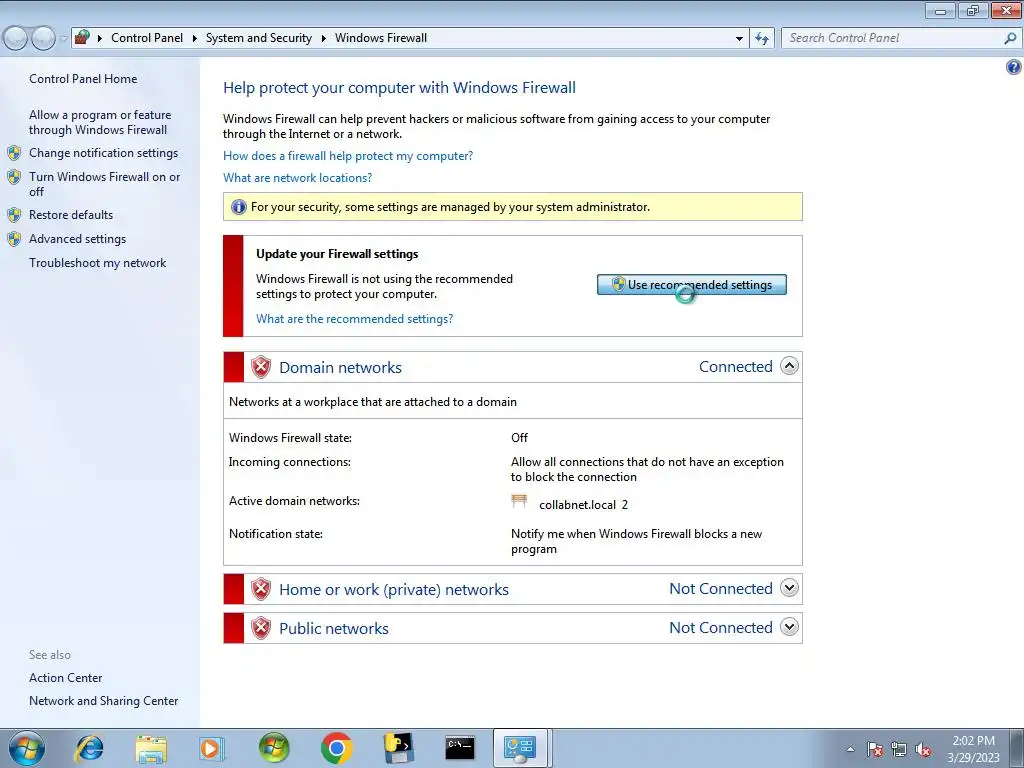The image size is (1024, 768).
Task: Click the network tray icon
Action: point(899,749)
